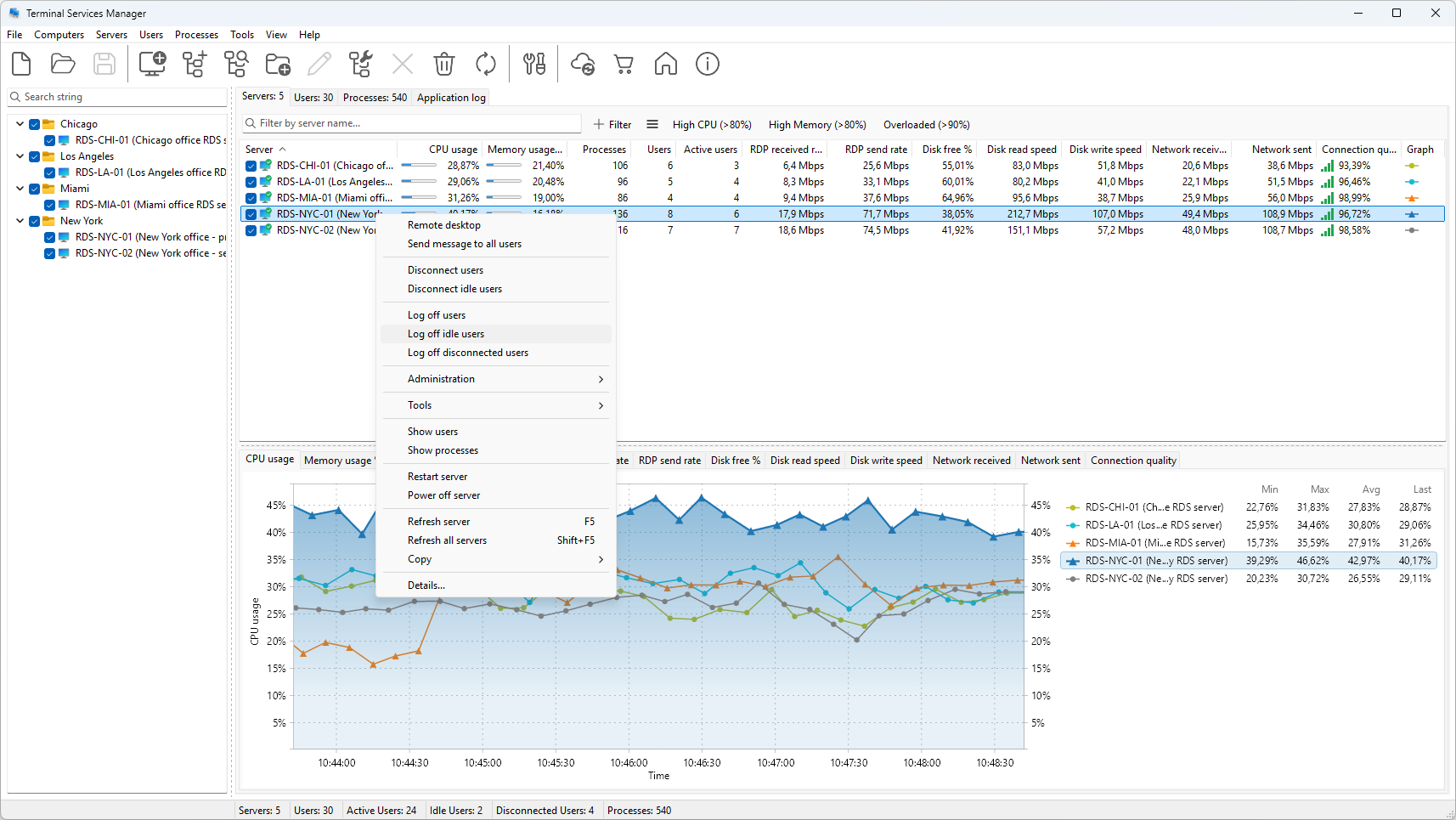Open the Servers menu in menu bar
This screenshot has height=820, width=1456.
[x=111, y=35]
